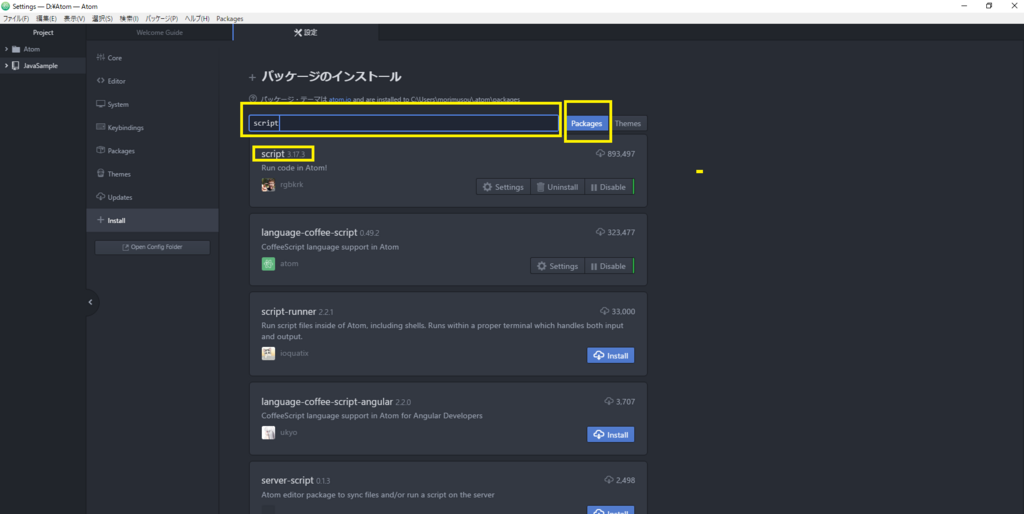The width and height of the screenshot is (1024, 514).
Task: Select the Atom folder in tree
Action: 31,49
